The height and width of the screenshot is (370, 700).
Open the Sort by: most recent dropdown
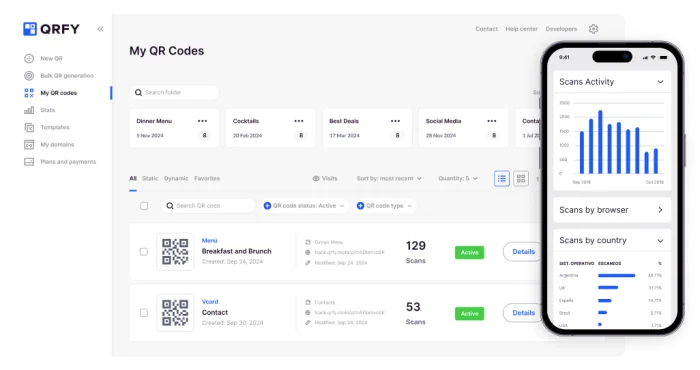coord(389,179)
